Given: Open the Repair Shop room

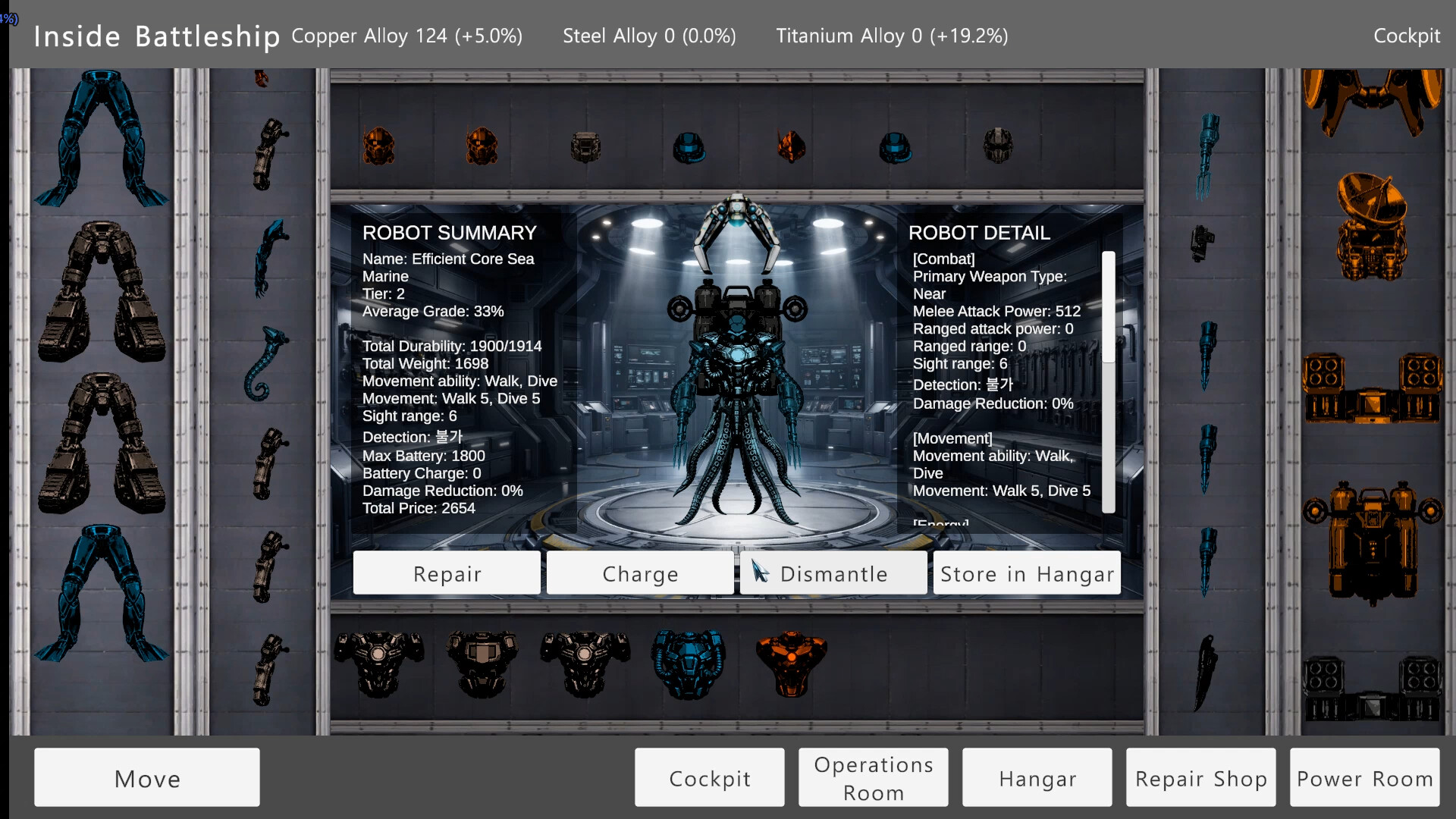Looking at the screenshot, I should click(x=1201, y=778).
